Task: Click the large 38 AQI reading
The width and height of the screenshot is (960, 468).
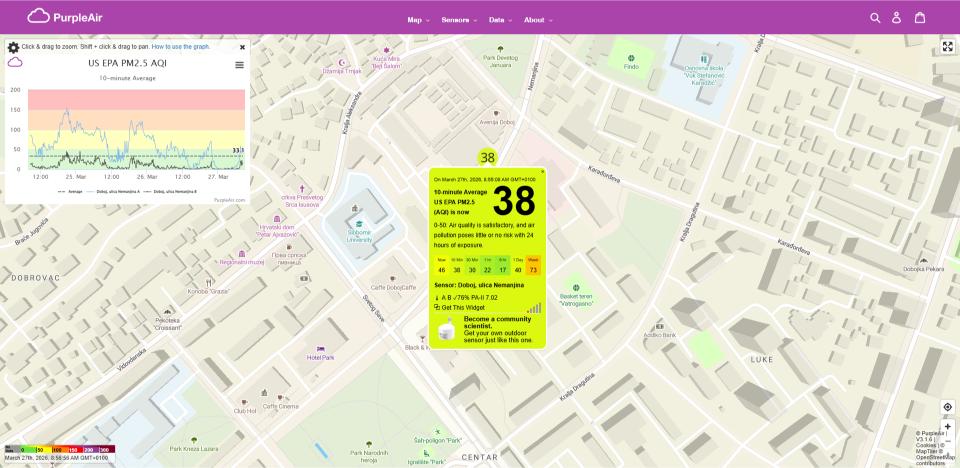Action: 514,200
